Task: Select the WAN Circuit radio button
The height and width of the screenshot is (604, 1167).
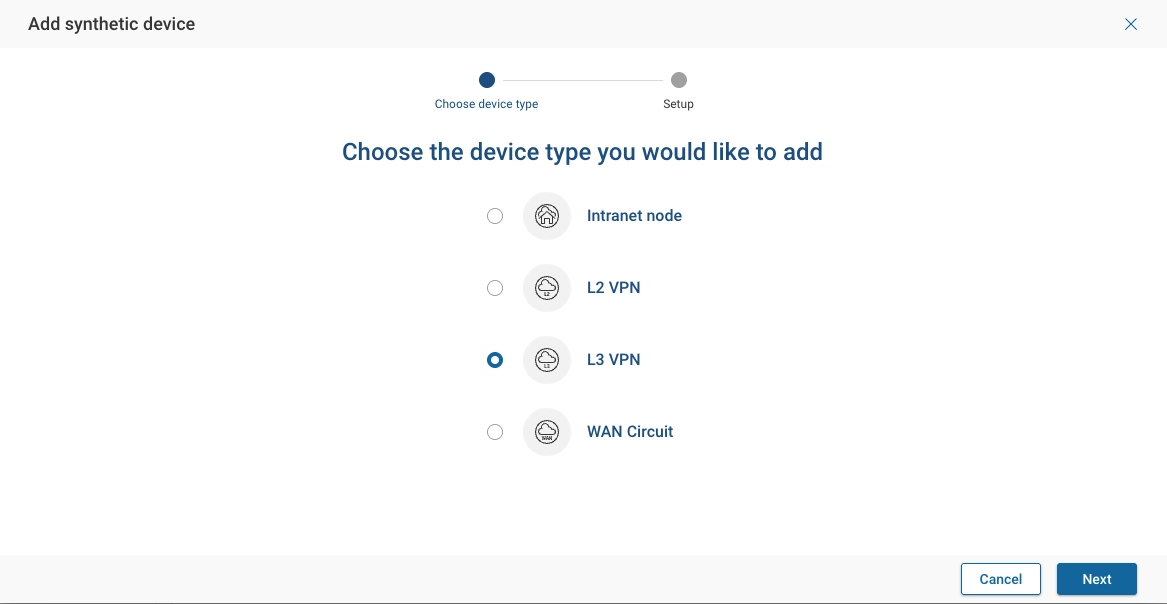Action: point(495,432)
